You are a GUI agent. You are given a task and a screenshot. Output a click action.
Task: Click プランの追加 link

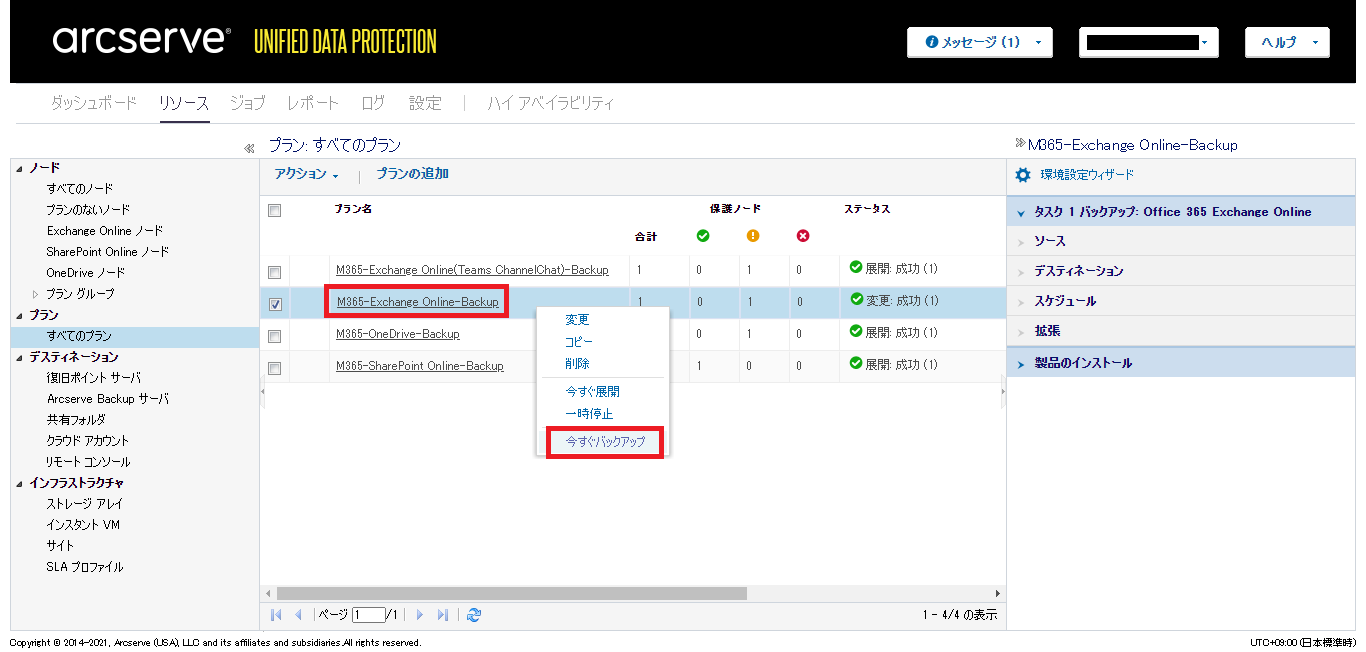click(x=412, y=174)
